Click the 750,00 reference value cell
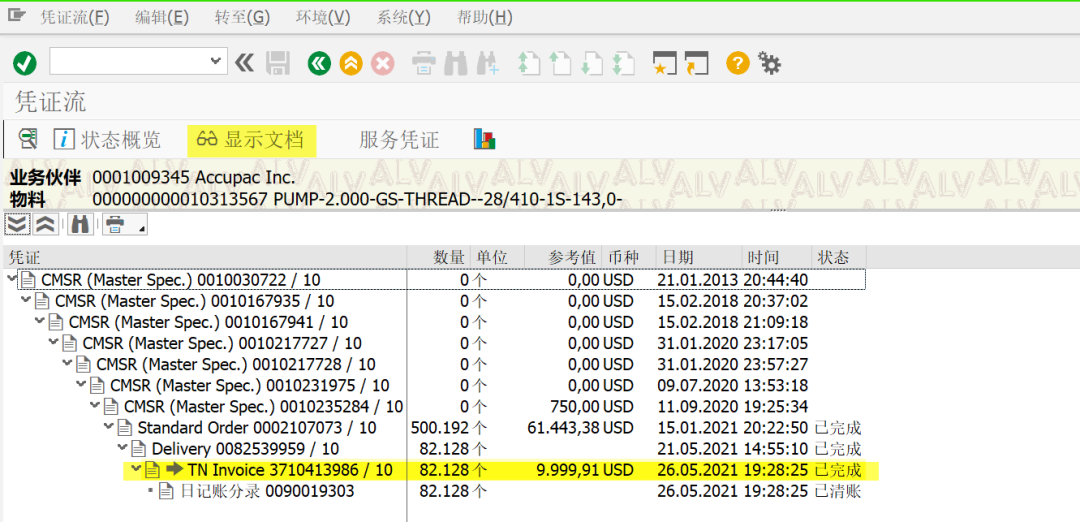Screen dimensions: 1080x522 click(x=576, y=406)
